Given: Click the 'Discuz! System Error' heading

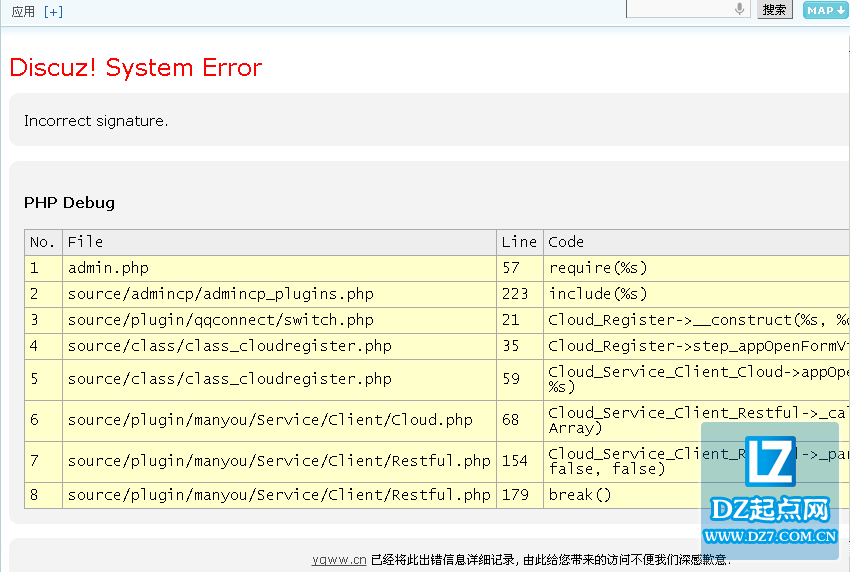Looking at the screenshot, I should (x=136, y=68).
